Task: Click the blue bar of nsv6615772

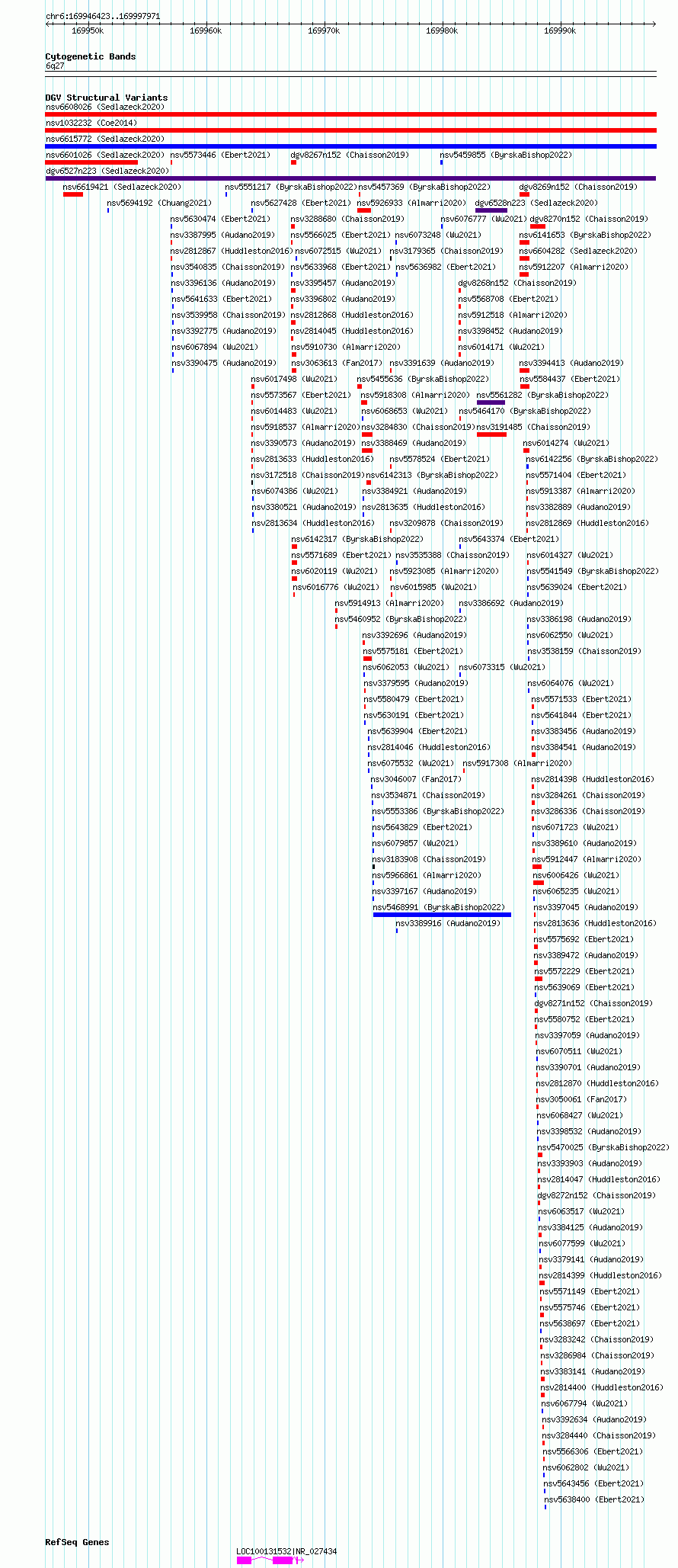Action: [350, 146]
